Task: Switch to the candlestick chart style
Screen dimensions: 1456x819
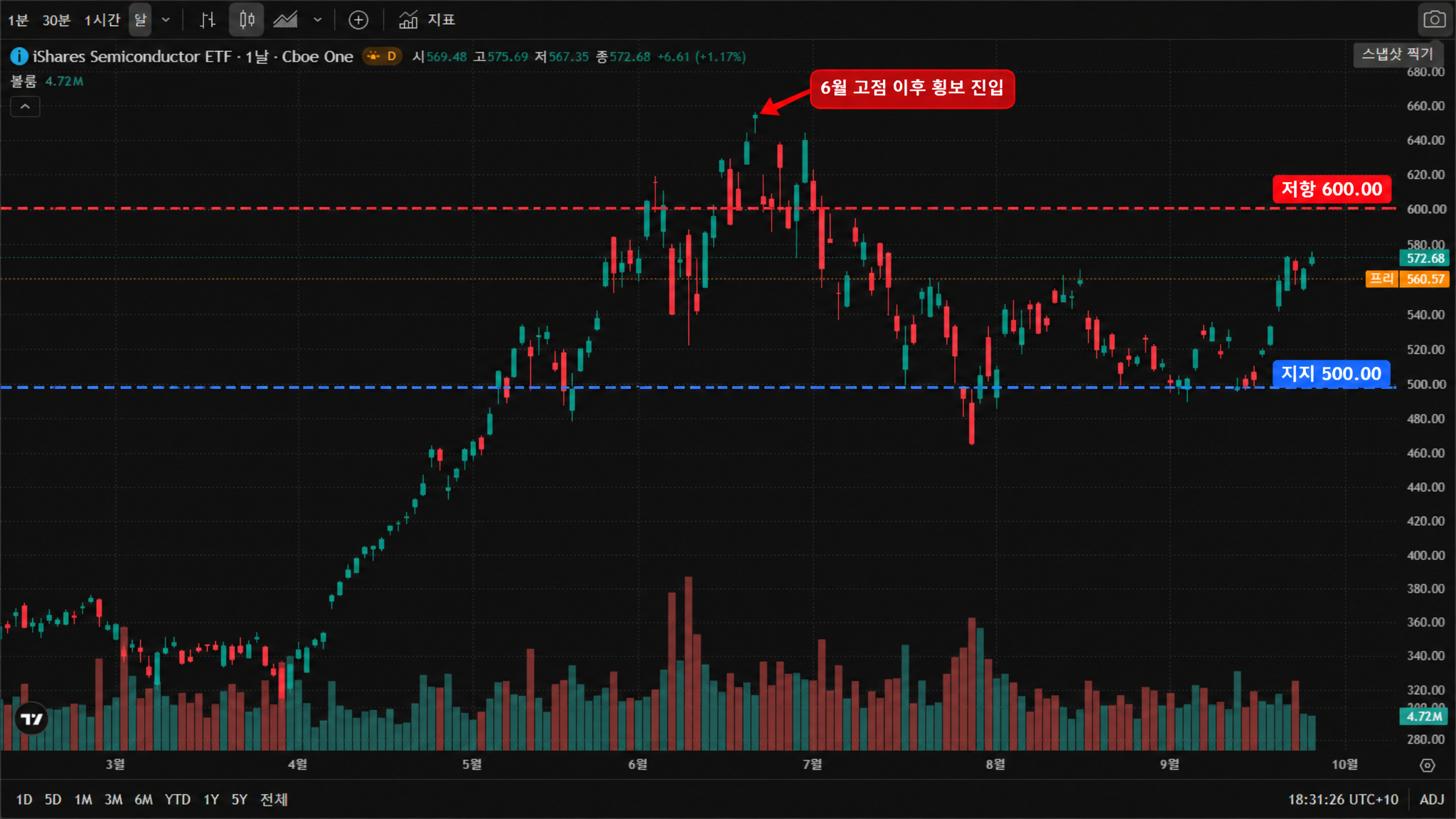Action: click(247, 20)
